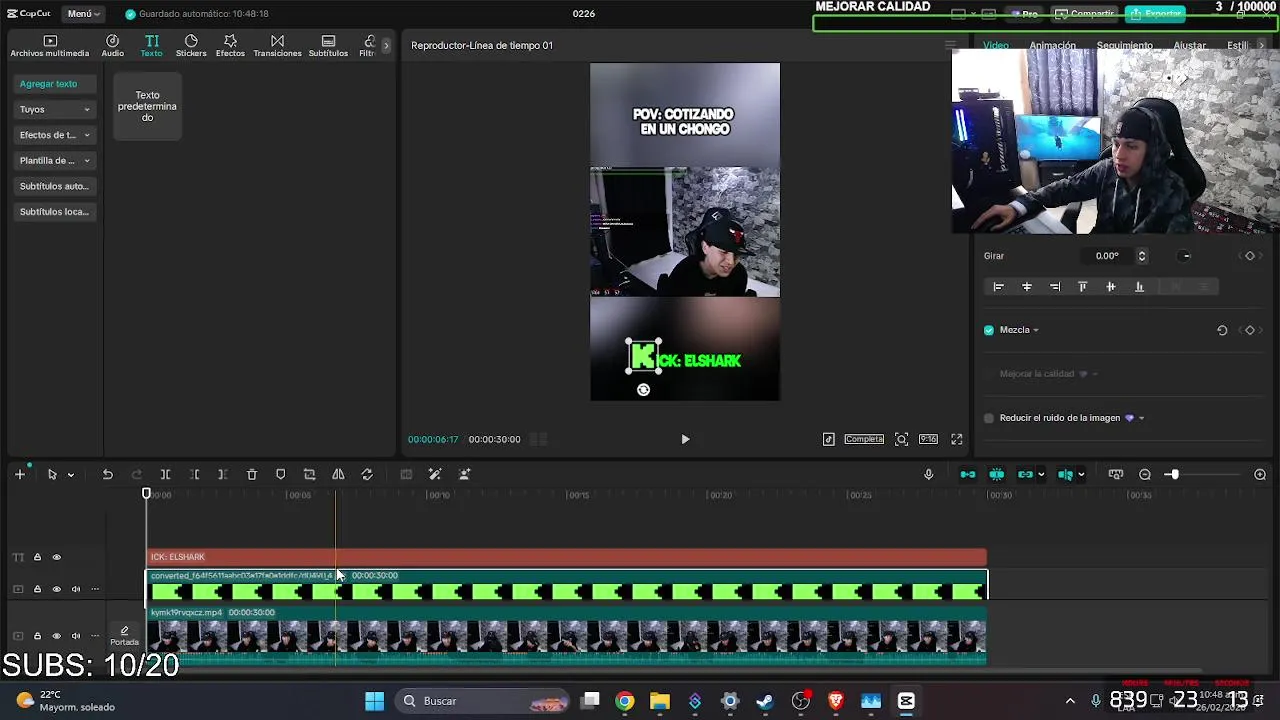Viewport: 1280px width, 720px height.
Task: Switch to the Audio tab
Action: coord(113,46)
